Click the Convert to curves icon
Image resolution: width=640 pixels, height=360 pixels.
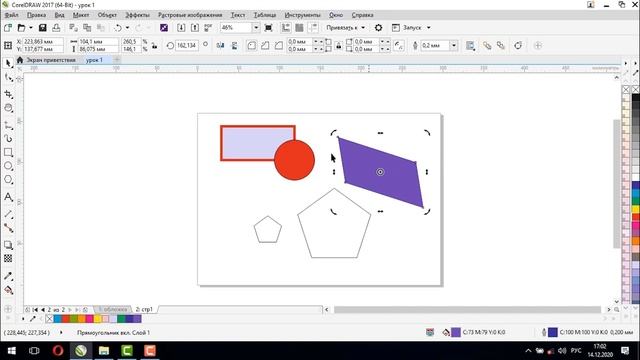[518, 45]
